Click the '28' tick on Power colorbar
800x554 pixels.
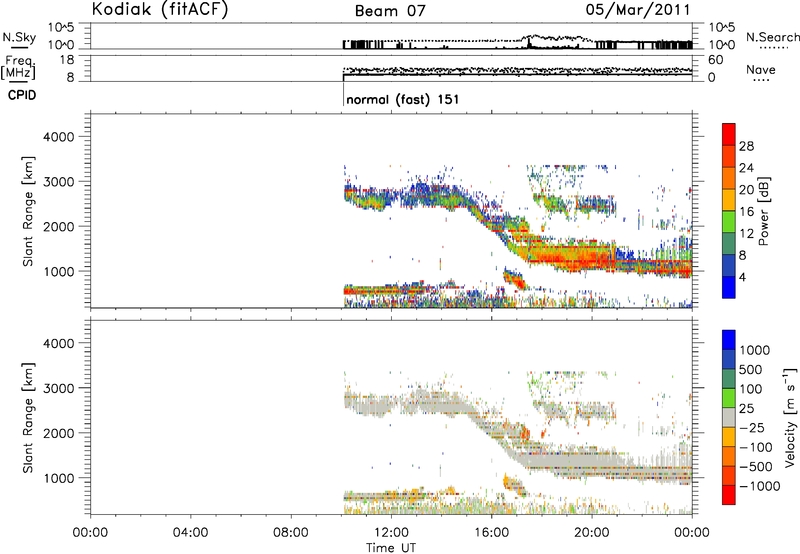(x=746, y=146)
